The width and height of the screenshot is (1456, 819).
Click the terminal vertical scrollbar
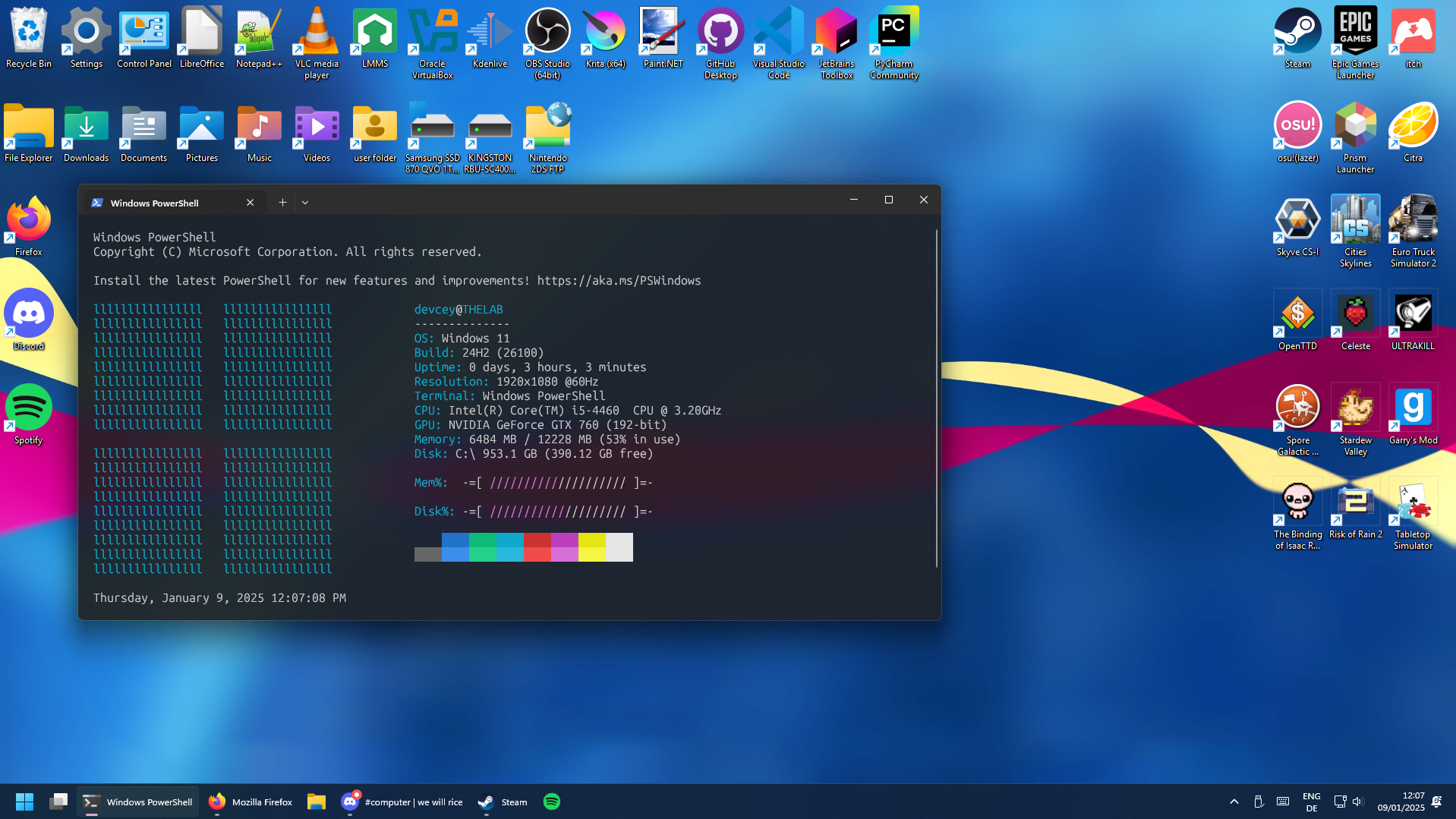click(x=936, y=398)
